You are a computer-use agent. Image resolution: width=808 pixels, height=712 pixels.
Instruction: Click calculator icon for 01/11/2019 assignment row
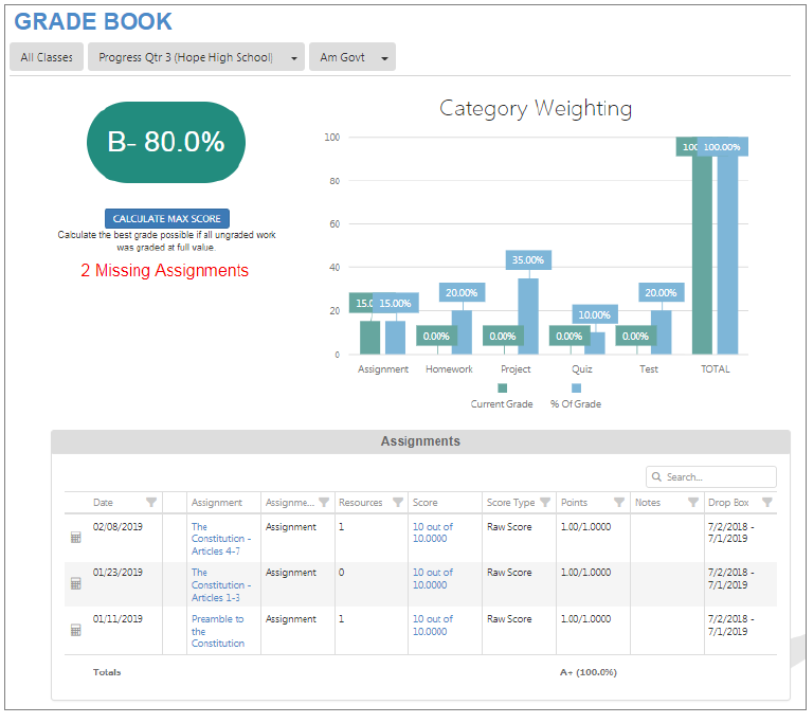click(x=76, y=630)
